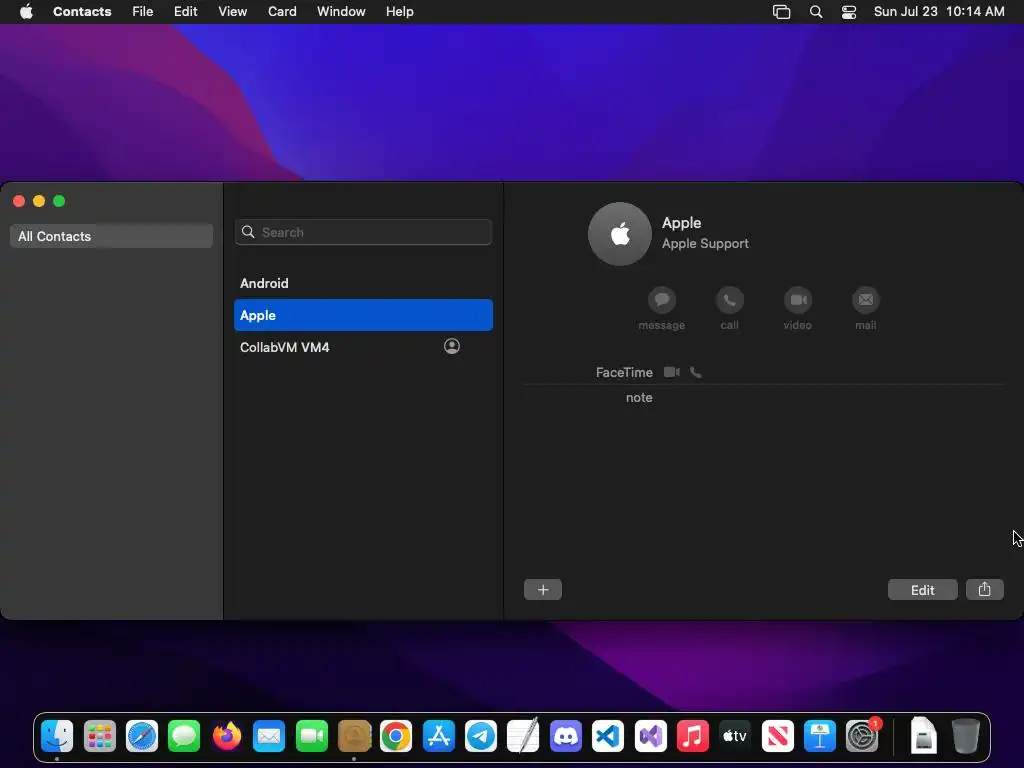Viewport: 1024px width, 768px height.
Task: Click the Search contacts field
Action: (x=363, y=232)
